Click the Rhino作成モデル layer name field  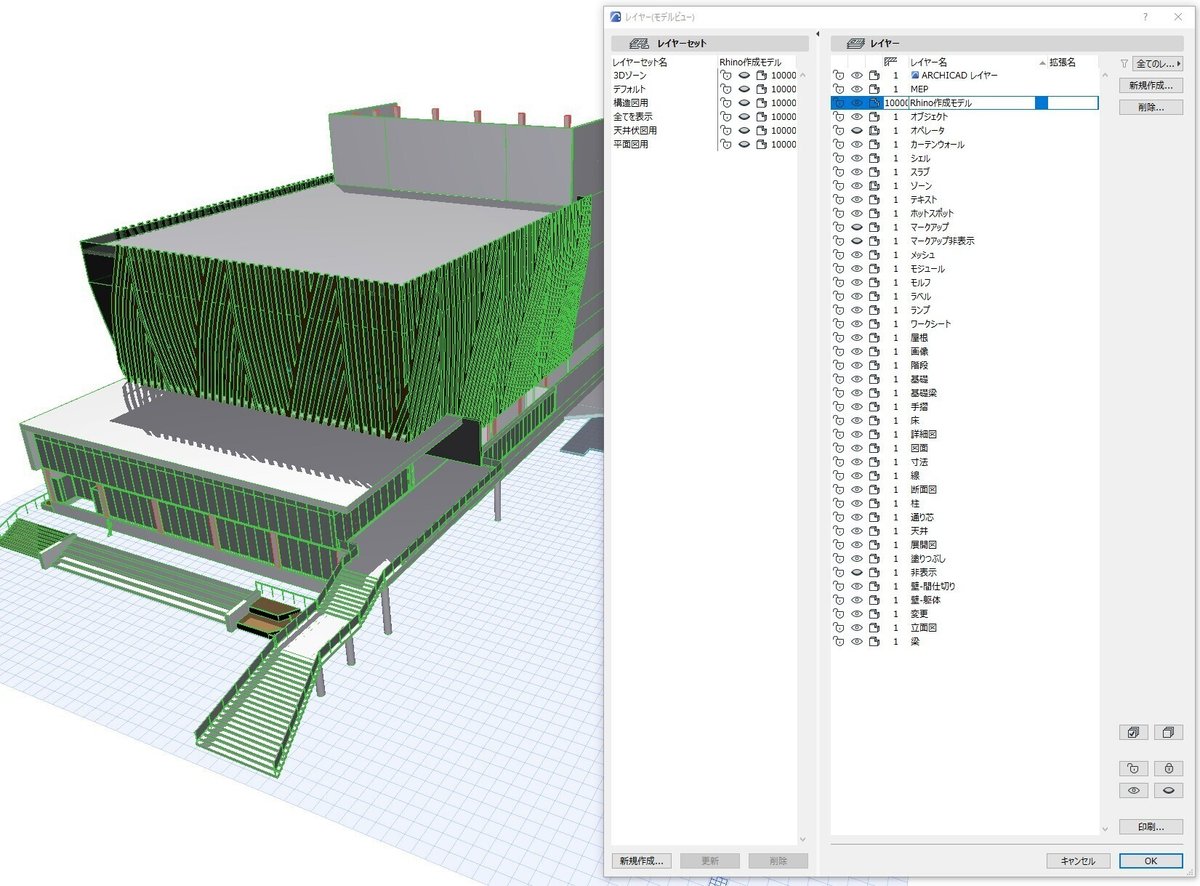(971, 103)
